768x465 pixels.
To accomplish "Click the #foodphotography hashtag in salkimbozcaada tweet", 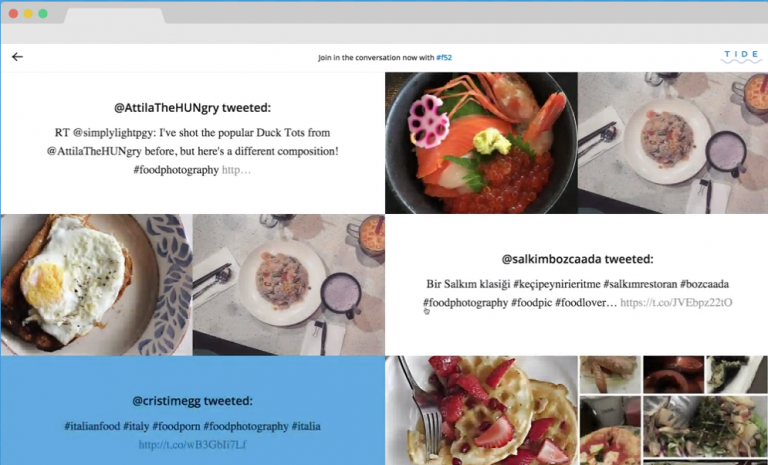I will click(465, 303).
